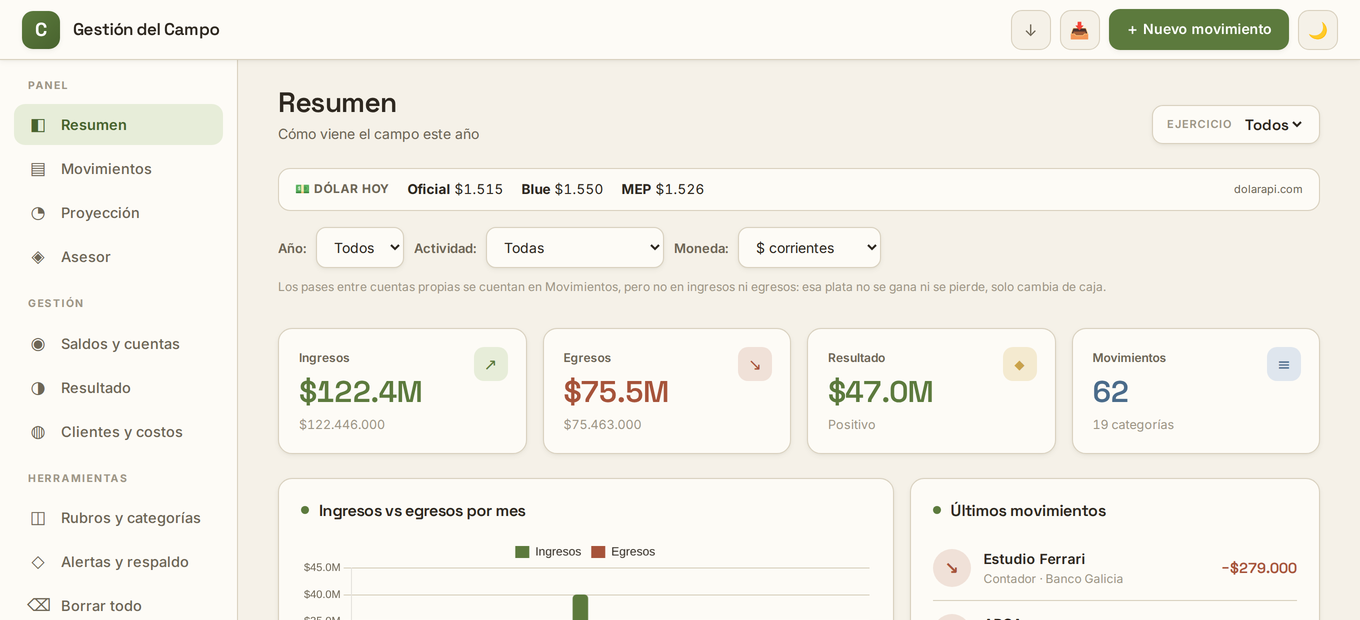This screenshot has height=620, width=1360.
Task: Click the $47.0M Resultado value
Action: coord(880,391)
